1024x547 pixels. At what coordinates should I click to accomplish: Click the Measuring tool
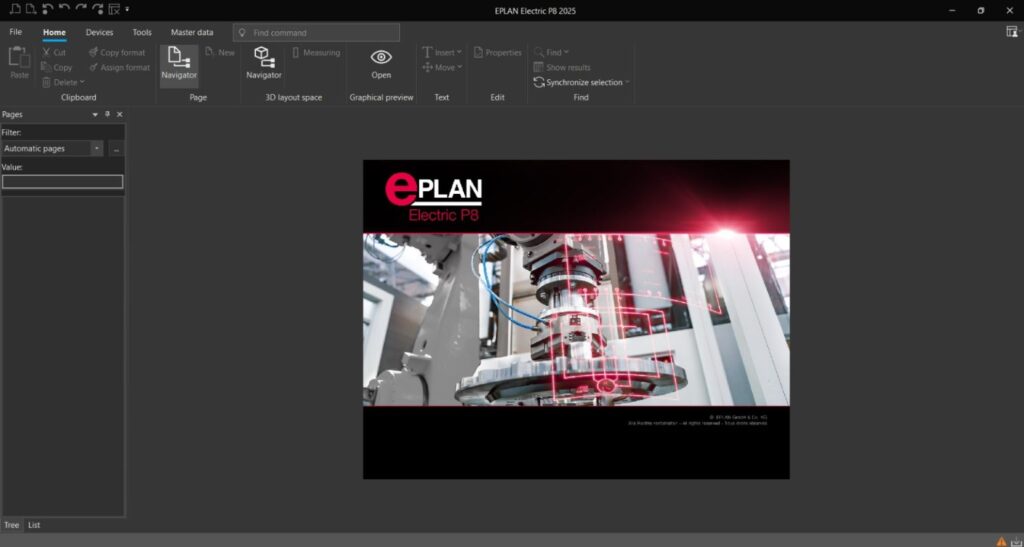tap(316, 52)
